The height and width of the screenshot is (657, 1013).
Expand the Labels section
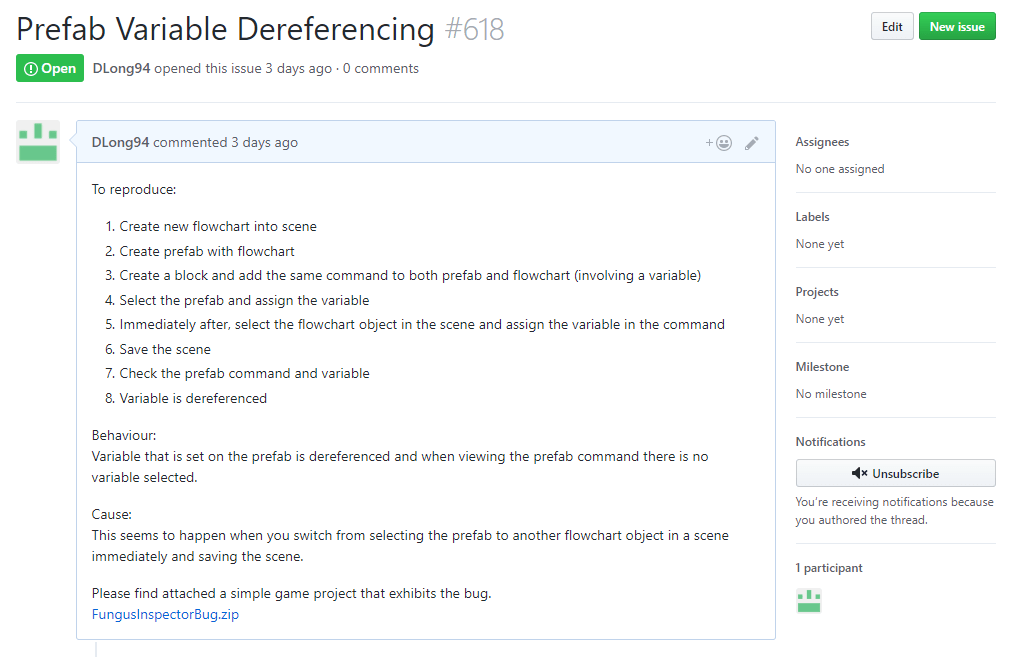pyautogui.click(x=812, y=217)
